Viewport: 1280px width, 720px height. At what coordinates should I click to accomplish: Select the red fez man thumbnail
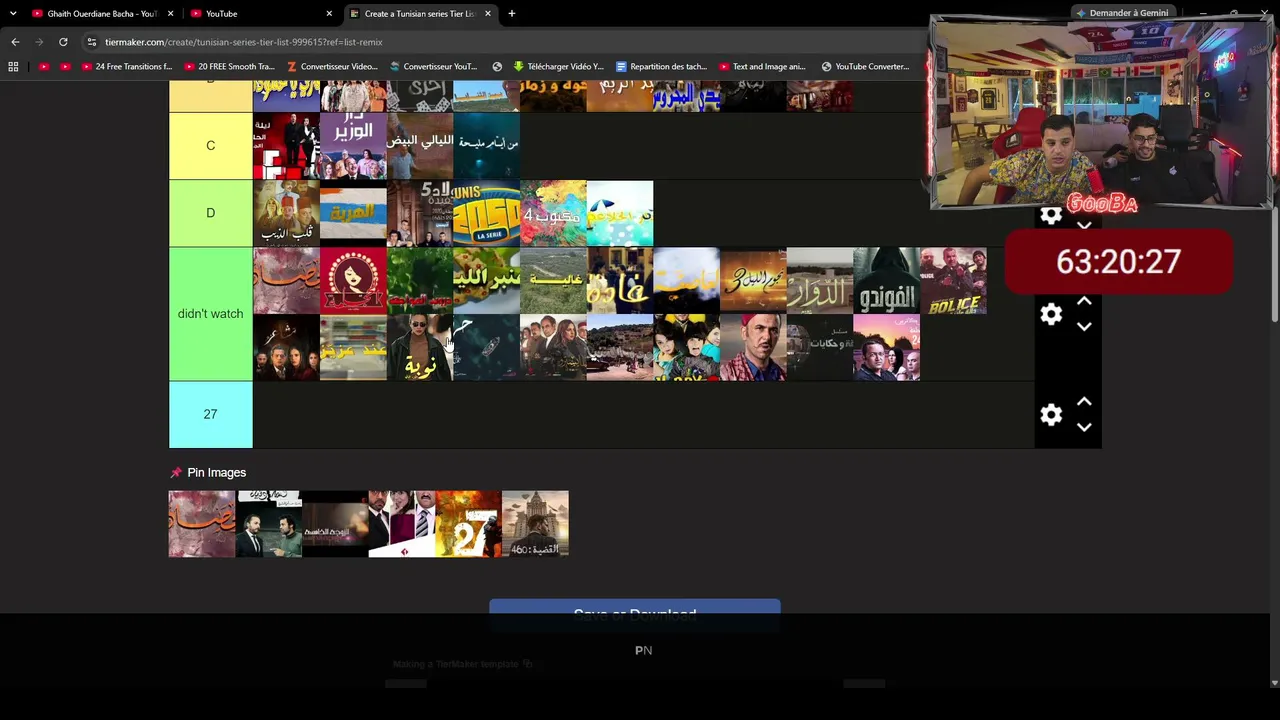coord(753,348)
